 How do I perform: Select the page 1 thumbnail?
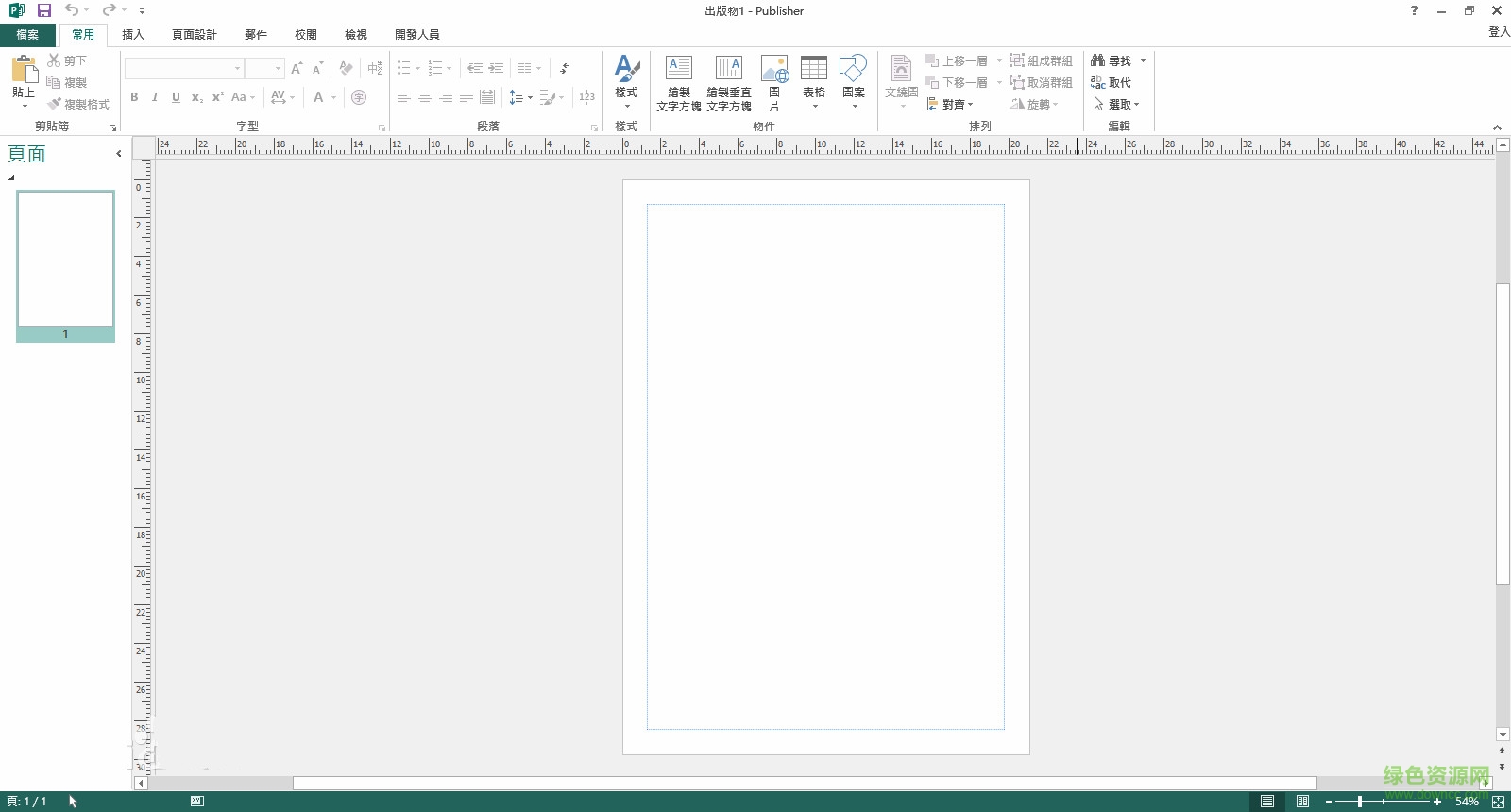[x=65, y=260]
